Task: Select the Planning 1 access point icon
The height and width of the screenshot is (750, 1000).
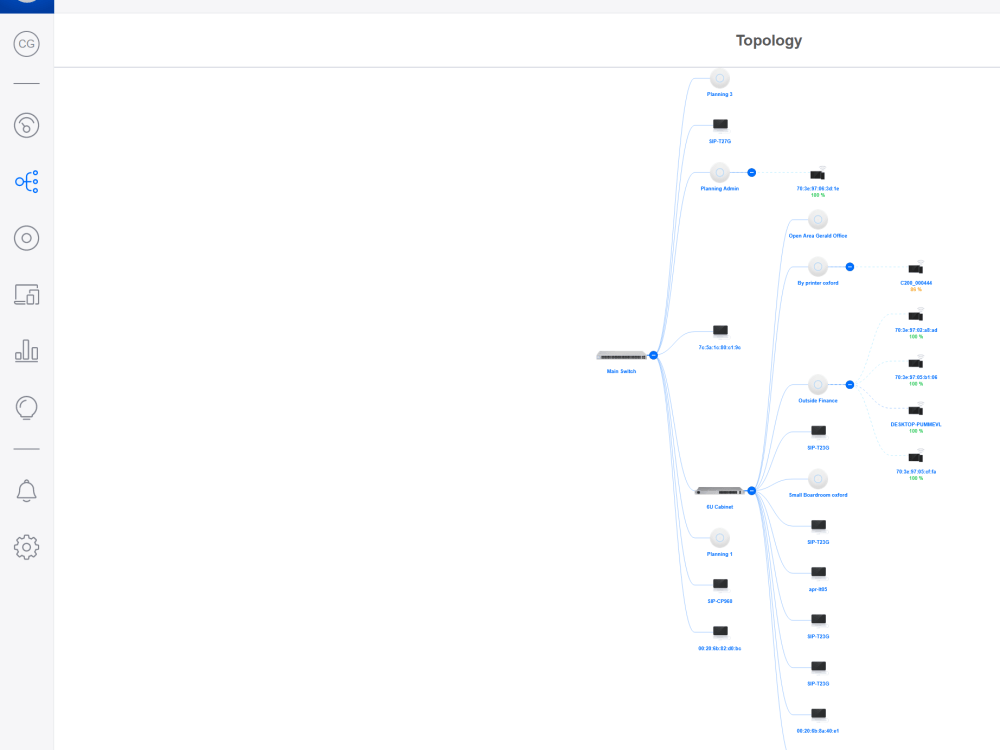Action: pos(719,538)
